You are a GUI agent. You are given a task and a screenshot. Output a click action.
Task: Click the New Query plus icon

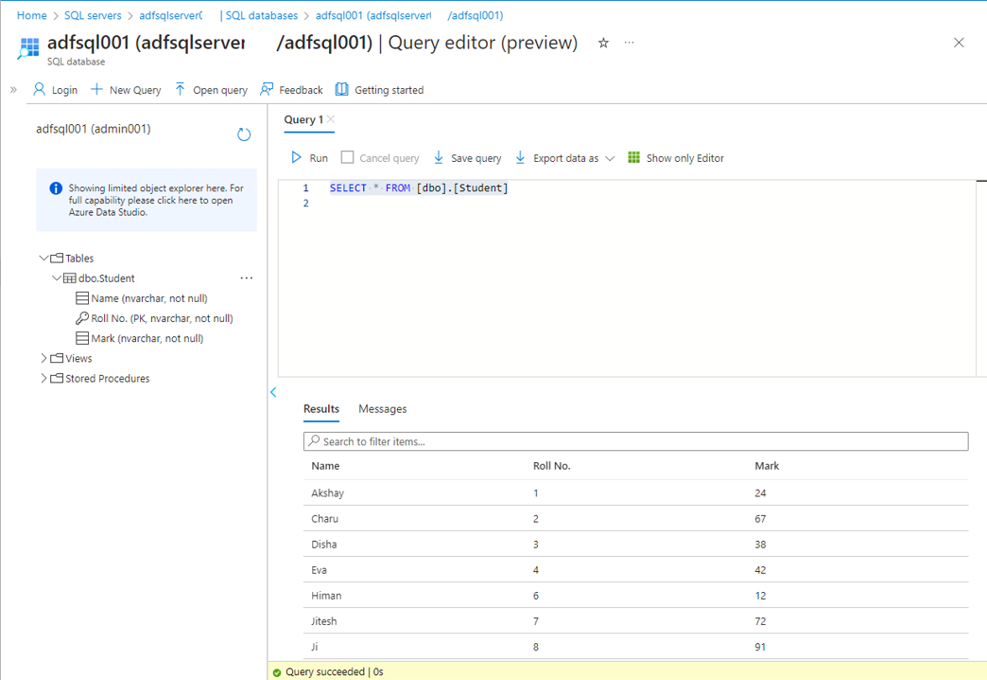point(97,90)
